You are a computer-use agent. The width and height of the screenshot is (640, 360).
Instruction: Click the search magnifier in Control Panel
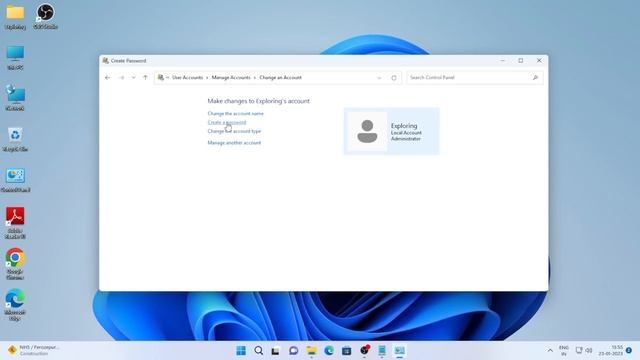coord(535,78)
